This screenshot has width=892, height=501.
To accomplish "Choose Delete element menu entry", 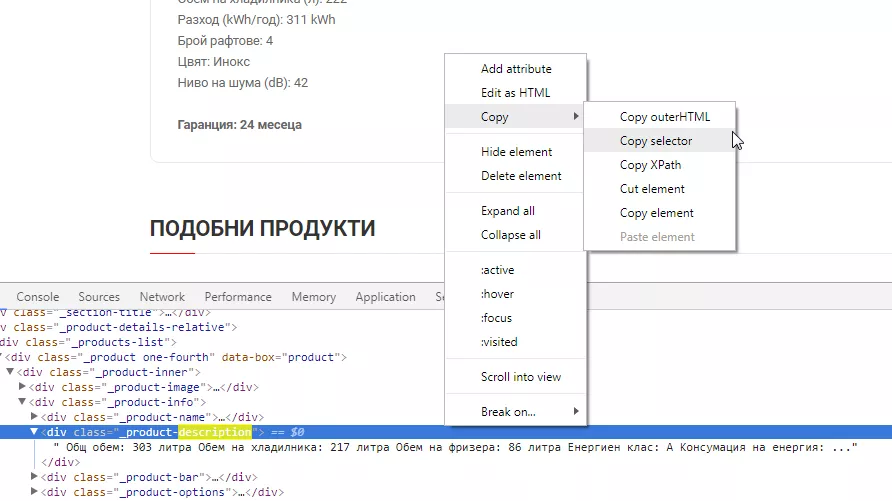I will coord(515,176).
